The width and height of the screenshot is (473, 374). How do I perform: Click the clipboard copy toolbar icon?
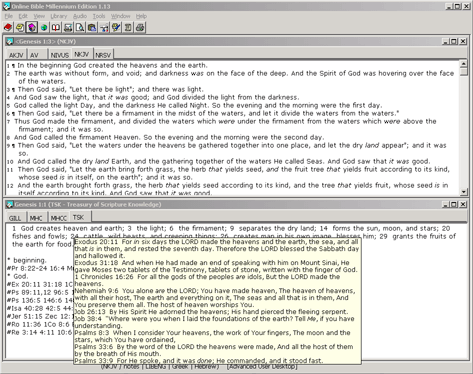pyautogui.click(x=92, y=27)
